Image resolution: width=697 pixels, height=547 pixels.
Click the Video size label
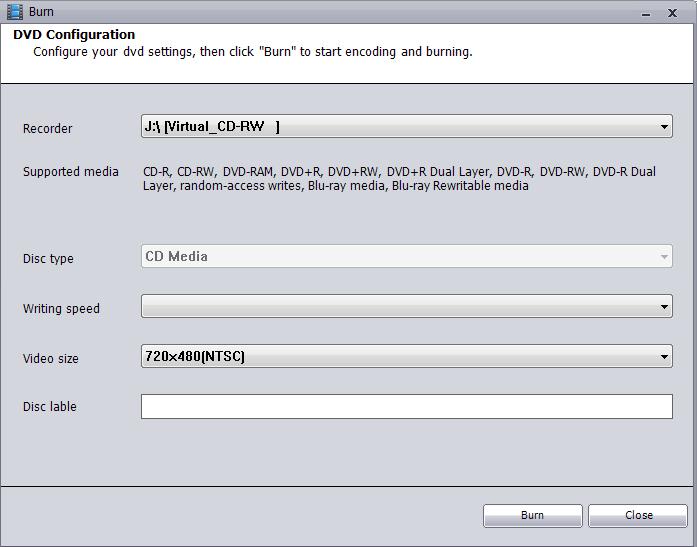[x=51, y=358]
